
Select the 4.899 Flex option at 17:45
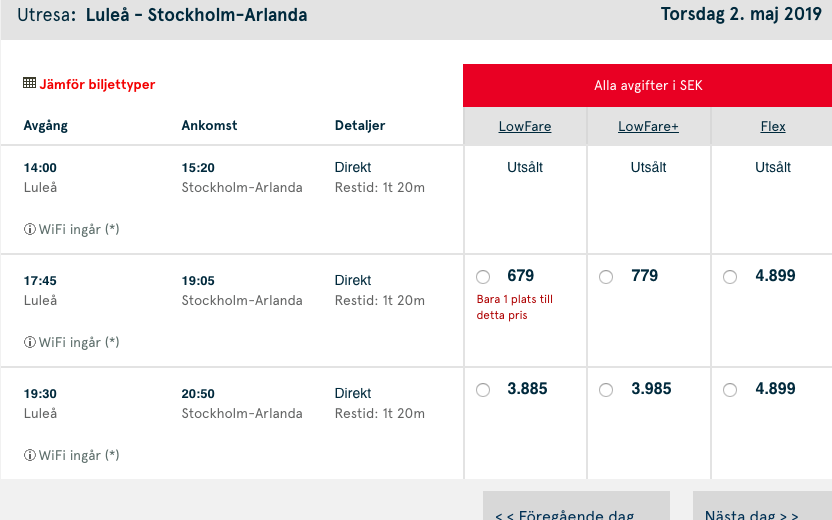coord(730,277)
